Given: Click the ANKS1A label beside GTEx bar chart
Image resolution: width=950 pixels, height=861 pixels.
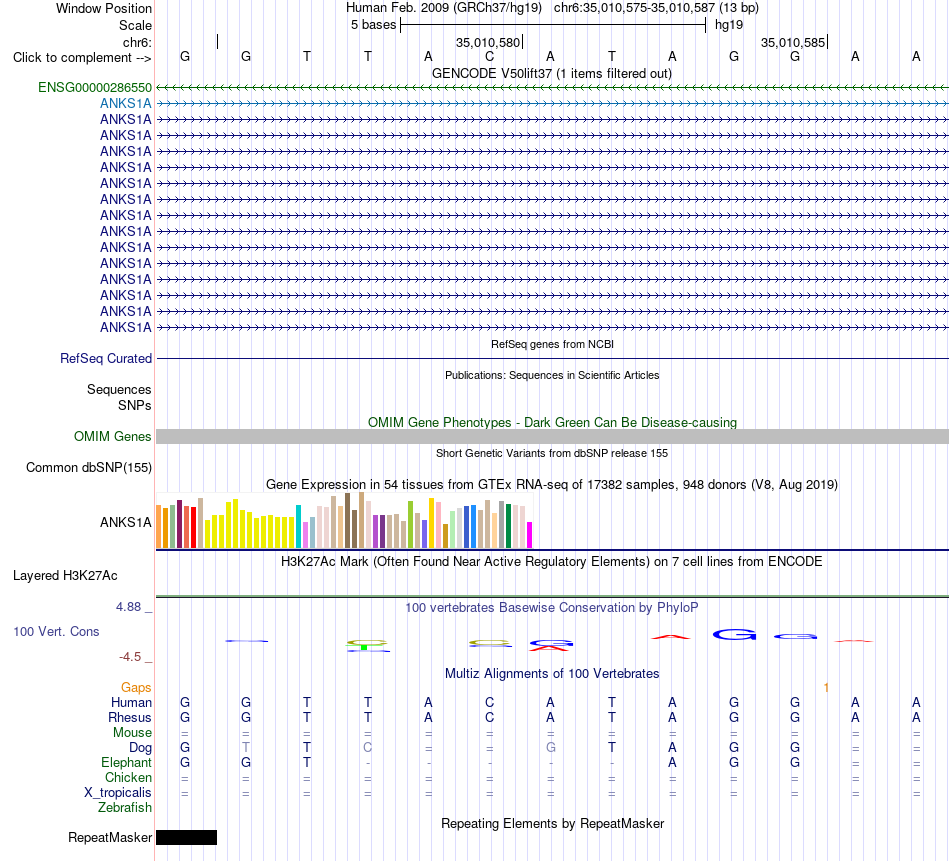Looking at the screenshot, I should pos(125,522).
